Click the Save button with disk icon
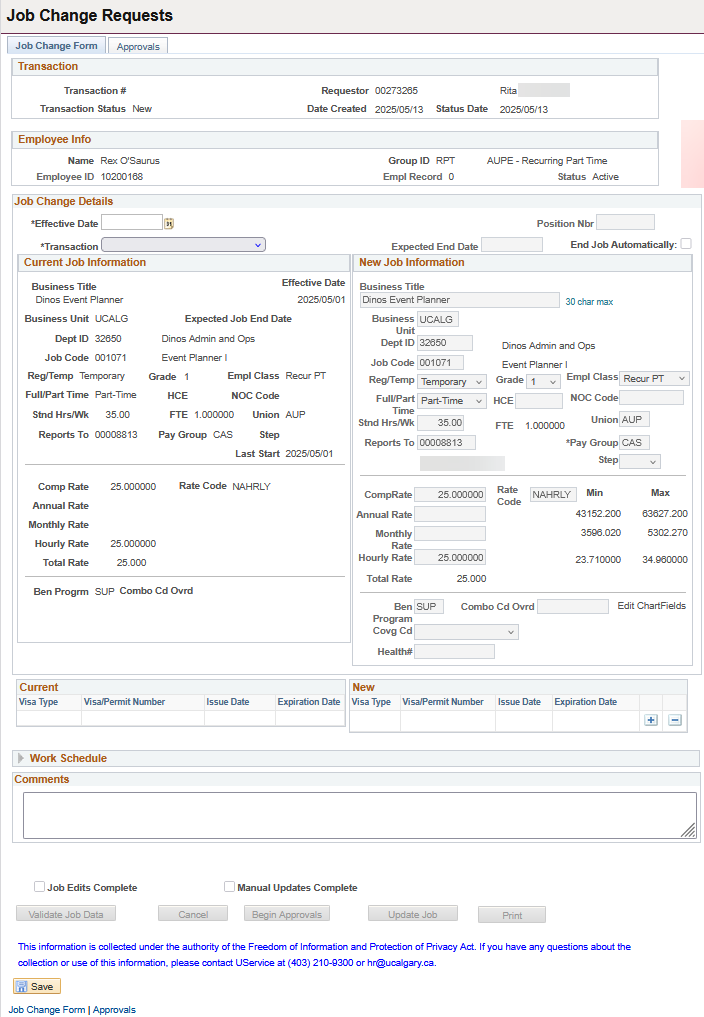 point(37,987)
